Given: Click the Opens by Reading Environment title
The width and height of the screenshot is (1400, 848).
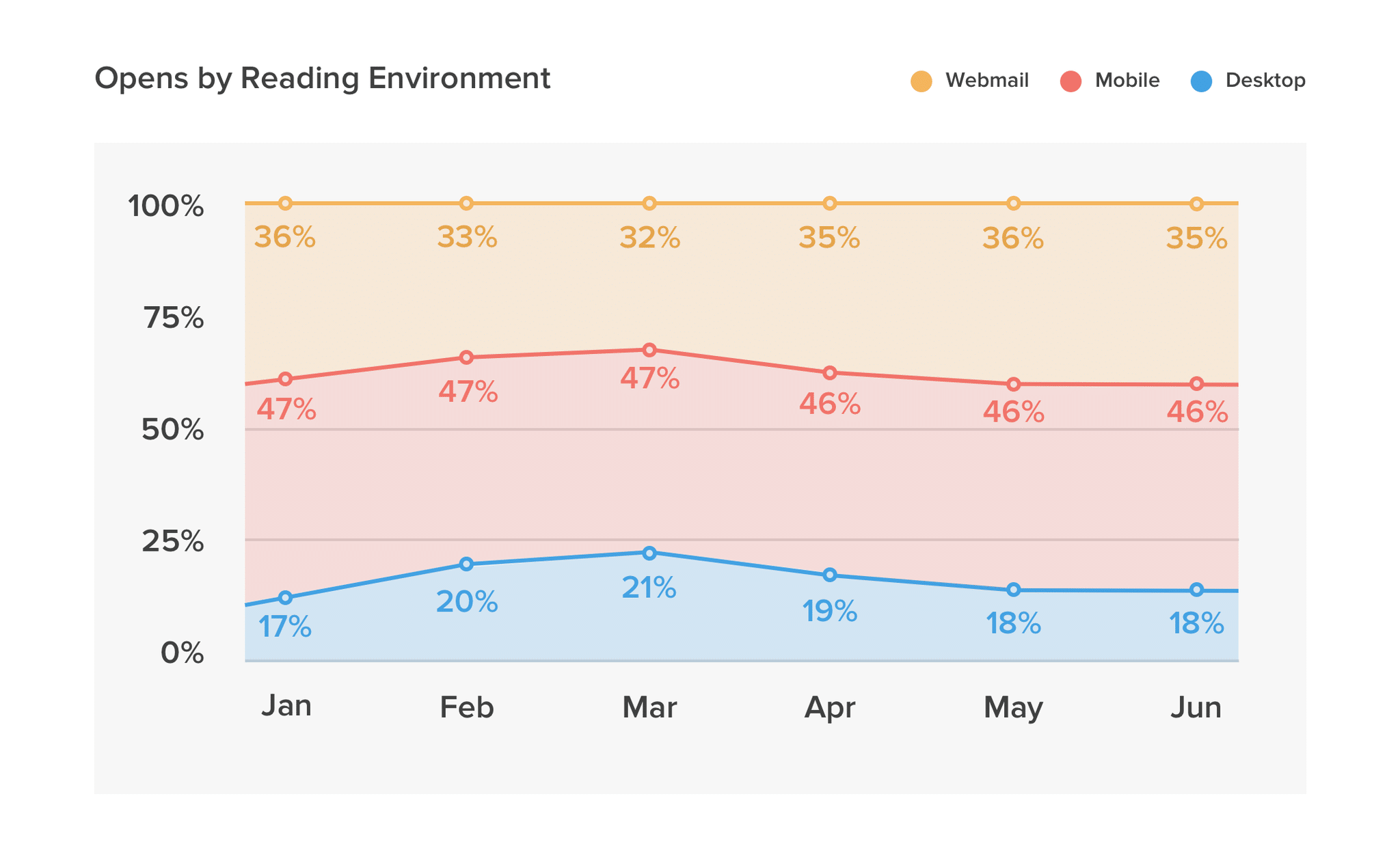Looking at the screenshot, I should [x=322, y=79].
